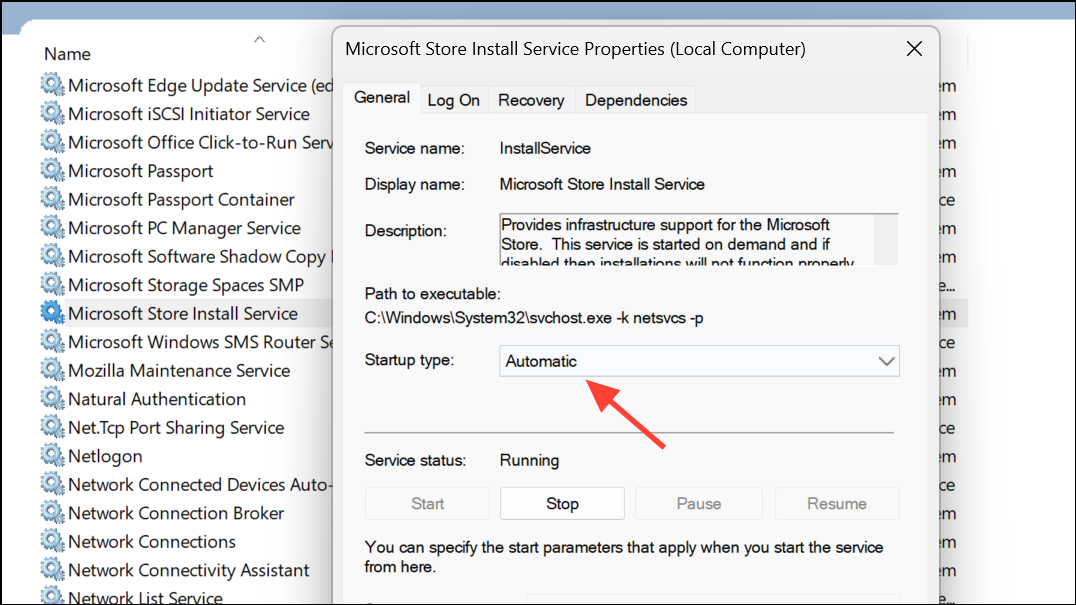Select the gear icon next to Microsoft Storage Spaces SMP
Screen dimensions: 1076x605
pos(52,284)
